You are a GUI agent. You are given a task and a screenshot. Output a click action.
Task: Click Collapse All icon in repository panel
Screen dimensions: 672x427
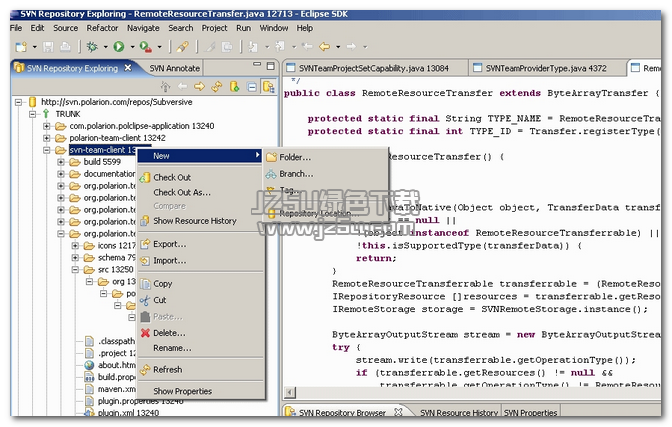point(252,87)
